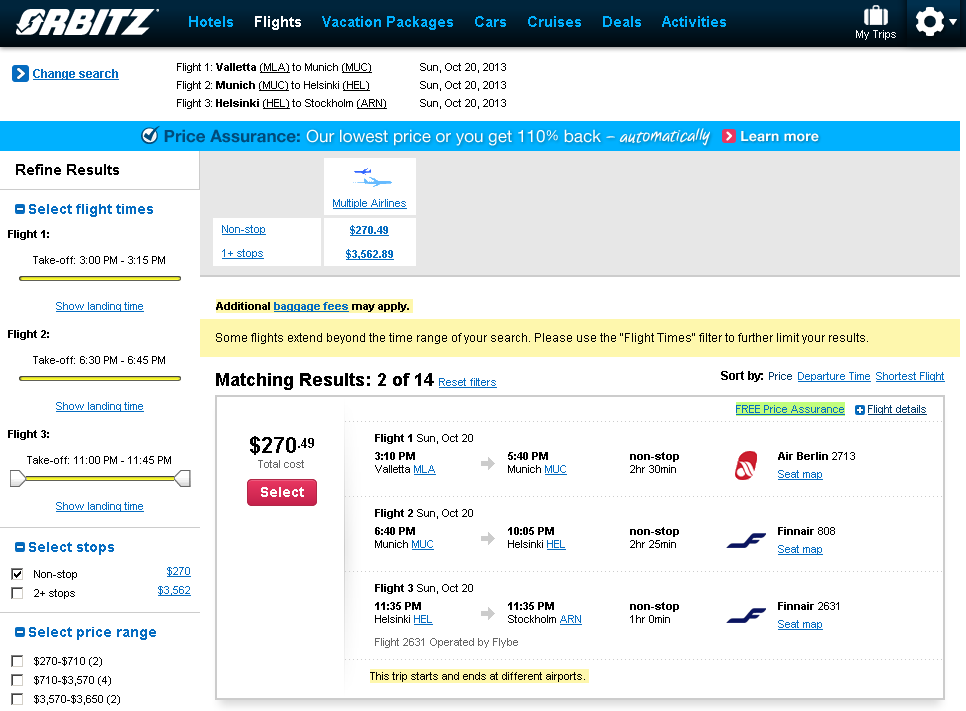Sort results by Departure Time

(833, 377)
